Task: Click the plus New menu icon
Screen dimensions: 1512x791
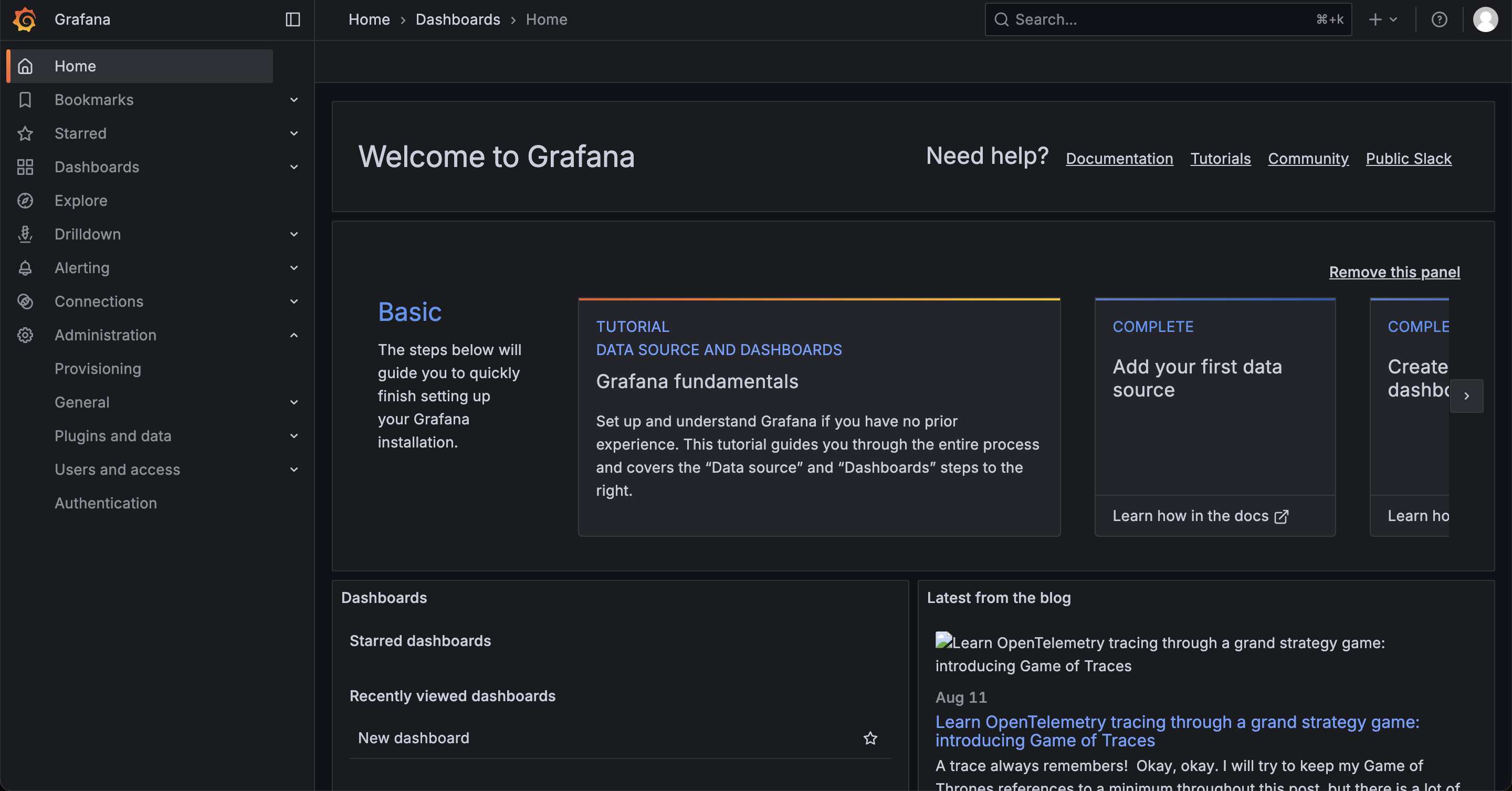Action: (1375, 19)
